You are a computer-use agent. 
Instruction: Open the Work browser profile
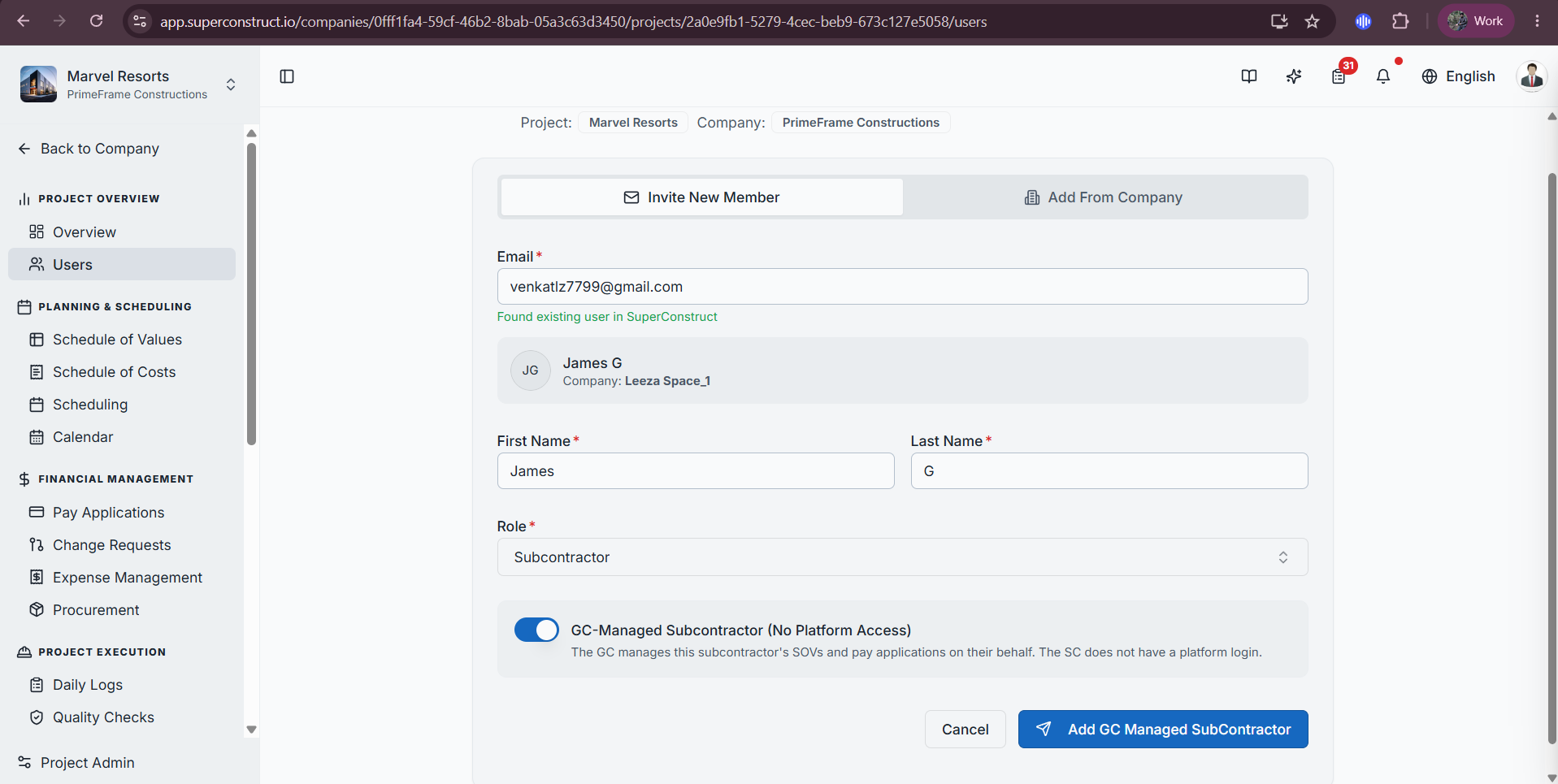[x=1476, y=21]
